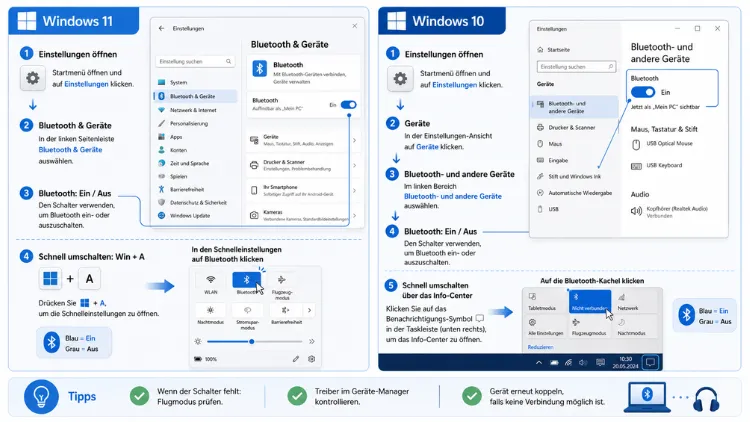
Task: Collapse the Info-Center with Reduzieren
Action: [540, 347]
